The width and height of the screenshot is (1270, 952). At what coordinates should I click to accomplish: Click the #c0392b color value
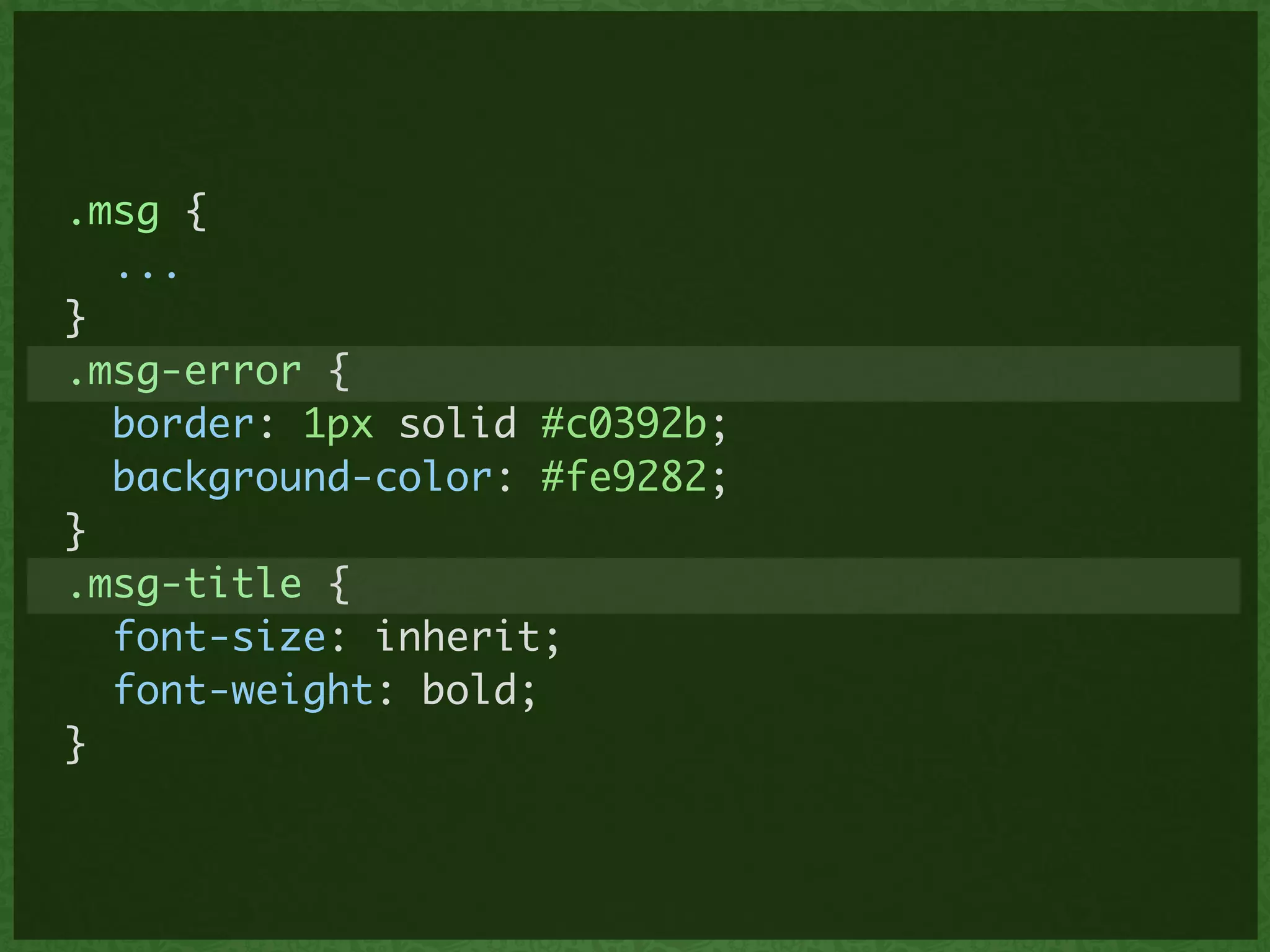pos(624,424)
